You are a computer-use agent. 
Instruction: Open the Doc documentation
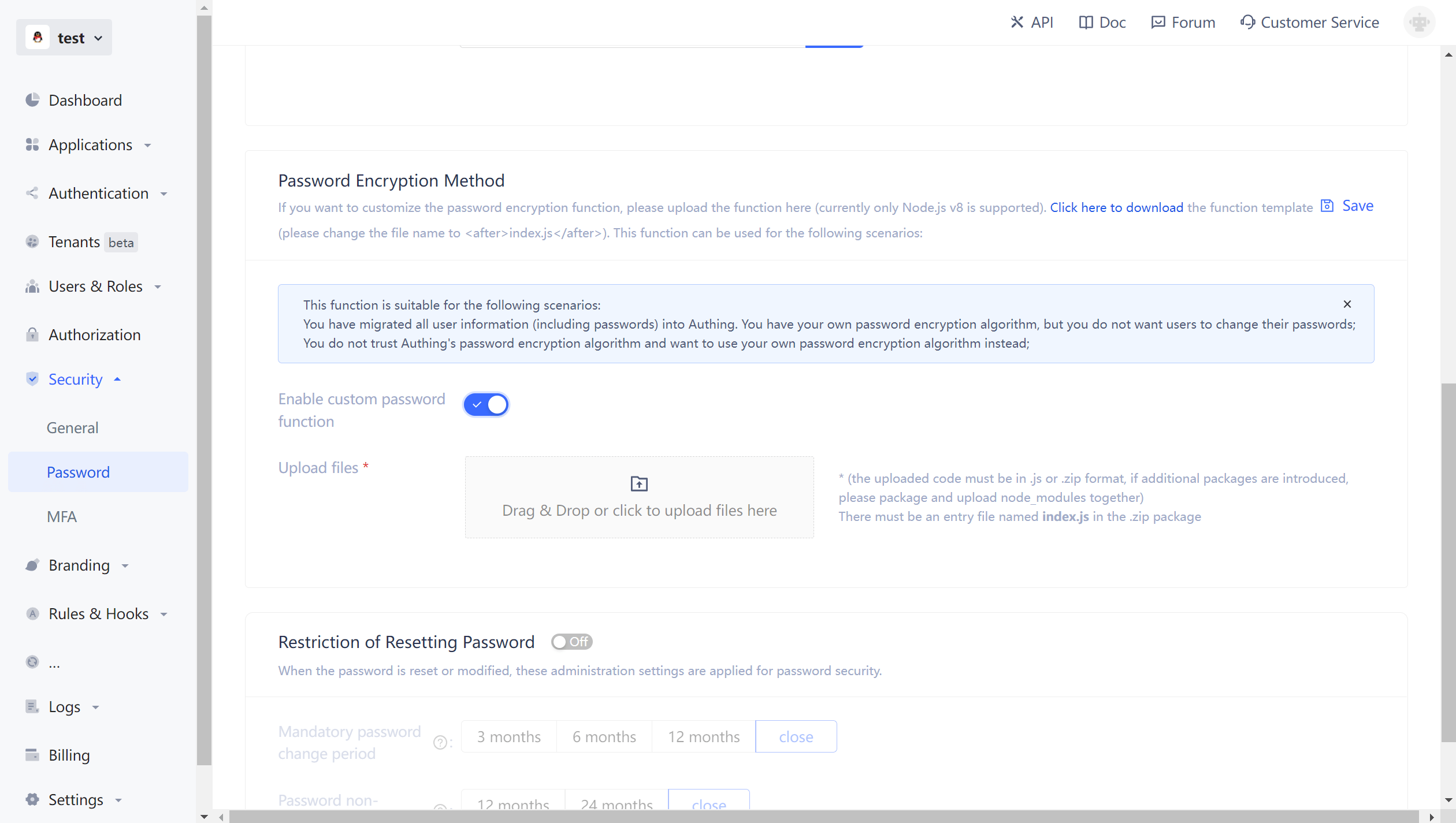(1101, 22)
